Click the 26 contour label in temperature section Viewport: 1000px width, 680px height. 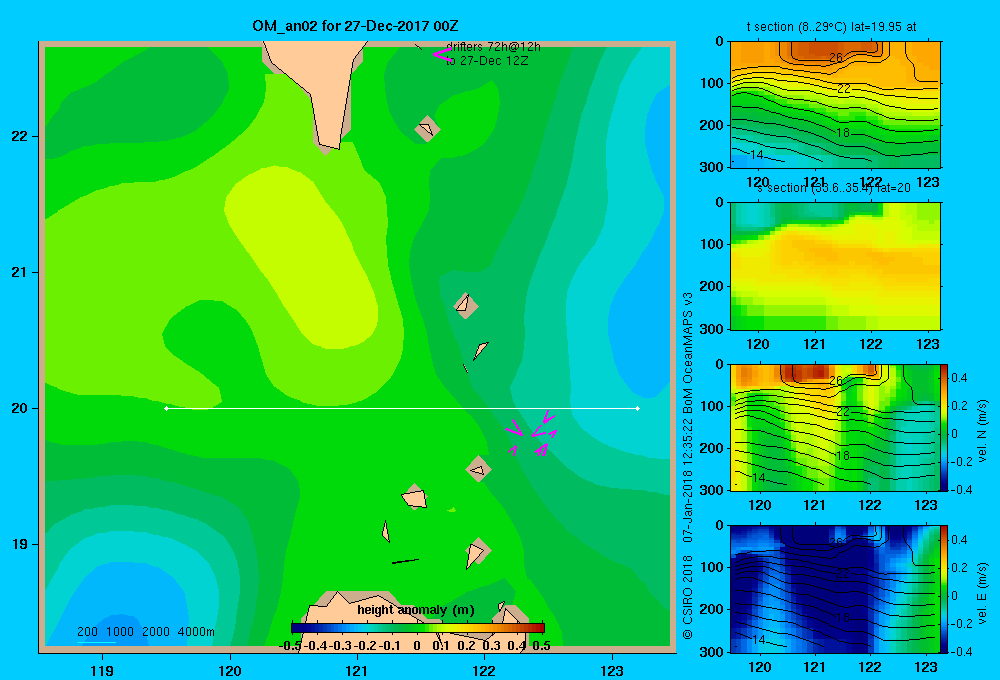[x=836, y=57]
